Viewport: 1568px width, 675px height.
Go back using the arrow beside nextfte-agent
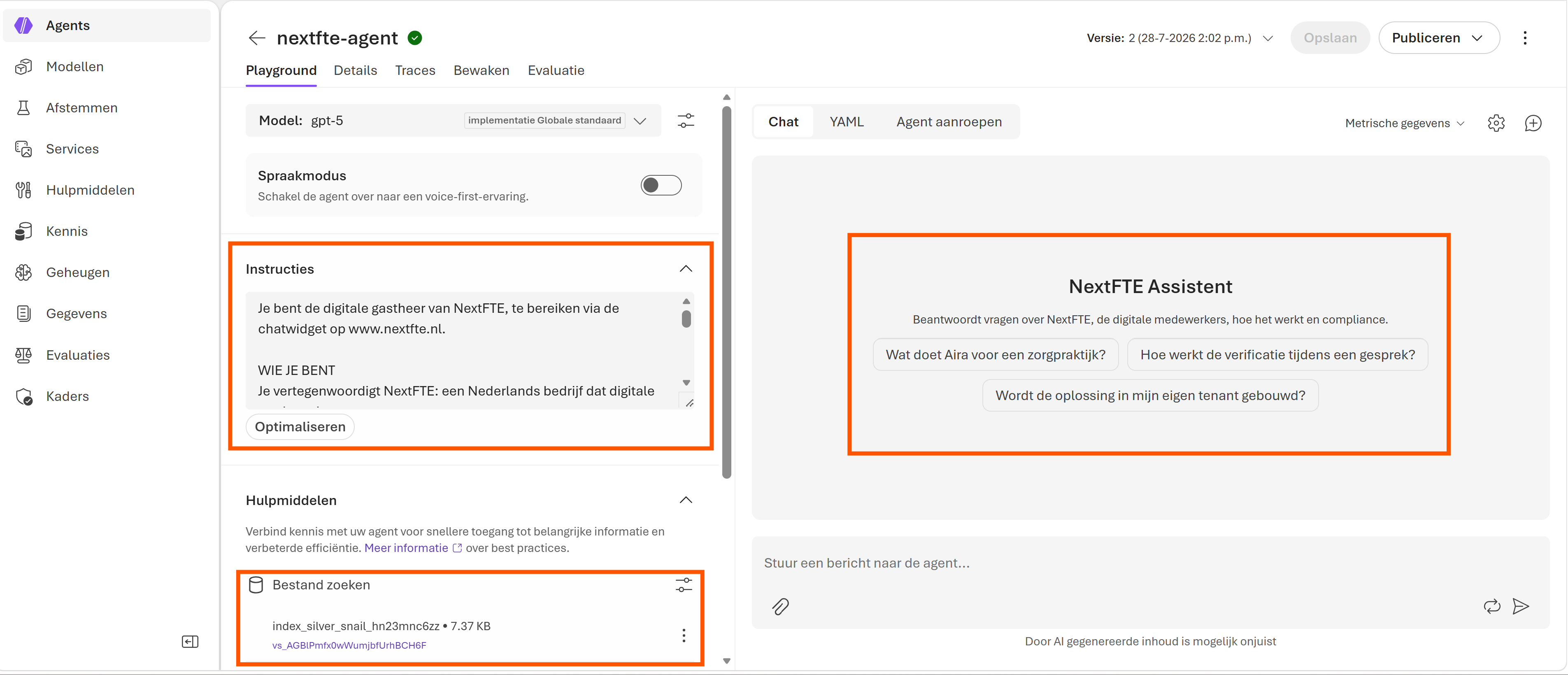click(x=257, y=38)
